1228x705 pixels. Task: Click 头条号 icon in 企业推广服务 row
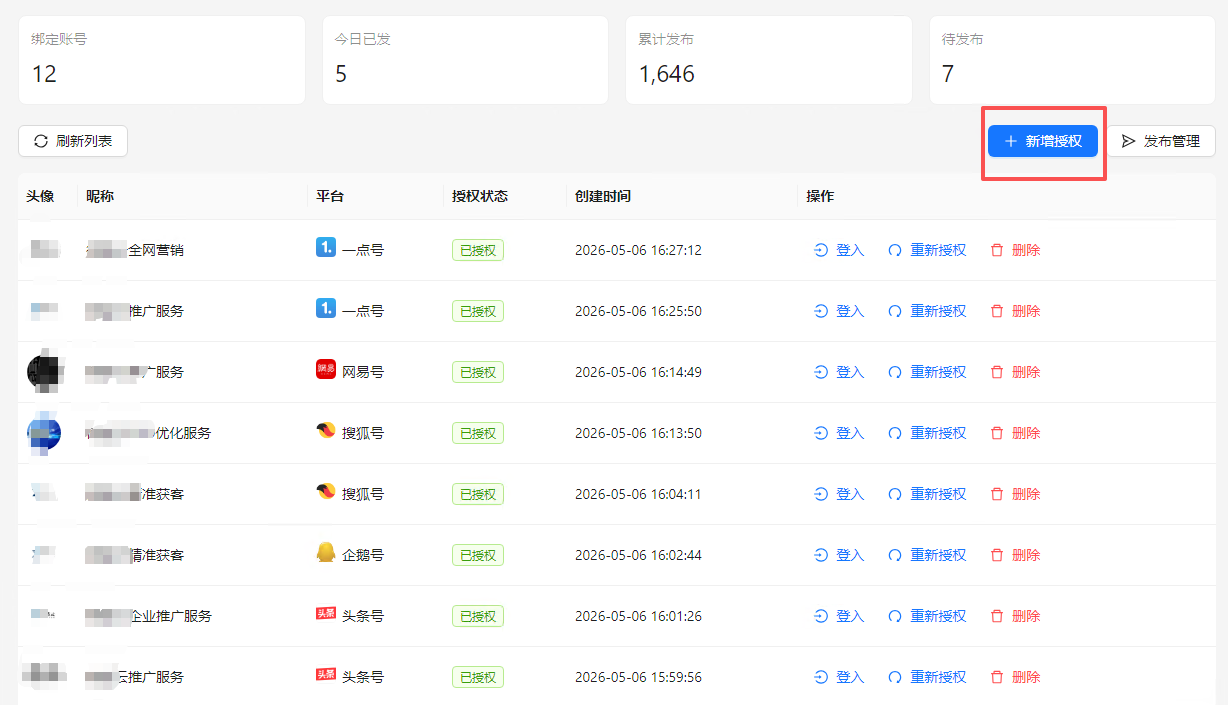(325, 614)
